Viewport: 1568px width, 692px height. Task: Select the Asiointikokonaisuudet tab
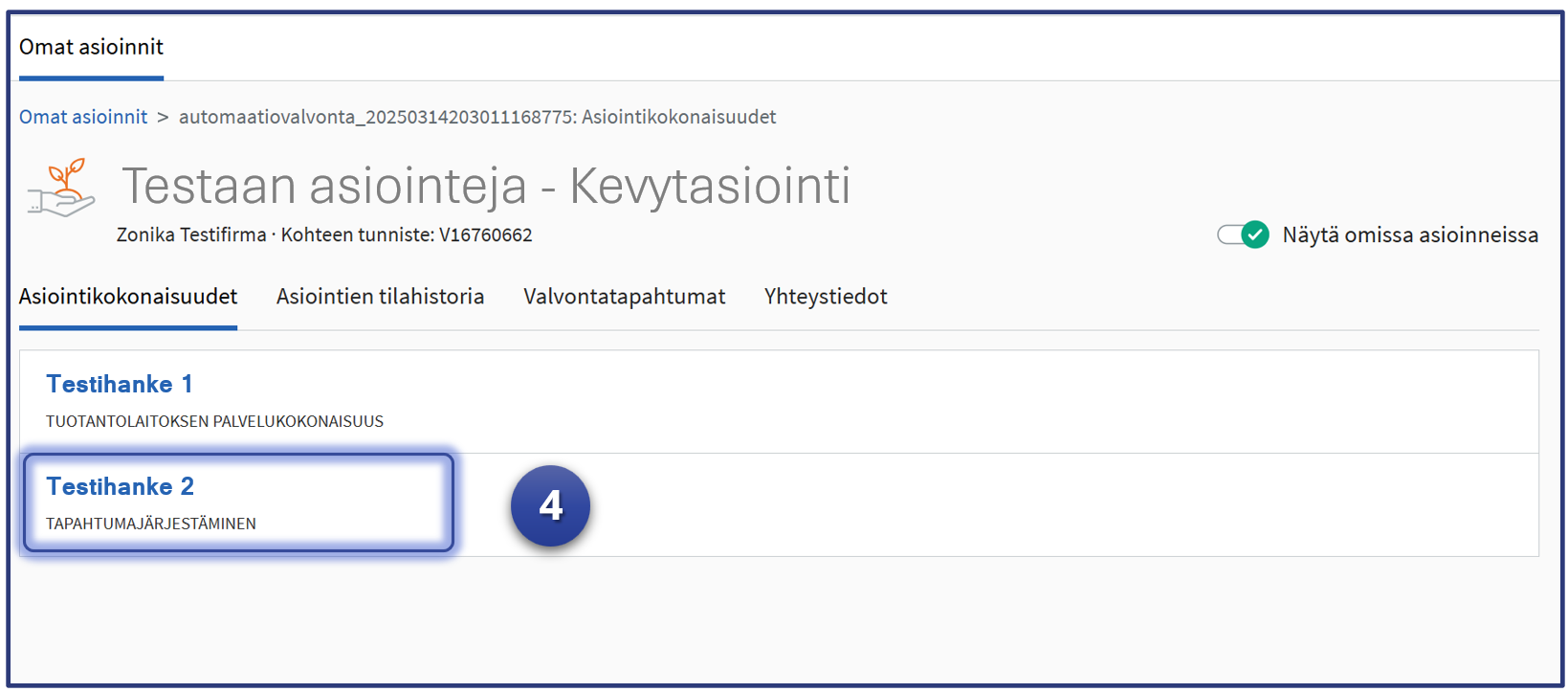pyautogui.click(x=128, y=297)
